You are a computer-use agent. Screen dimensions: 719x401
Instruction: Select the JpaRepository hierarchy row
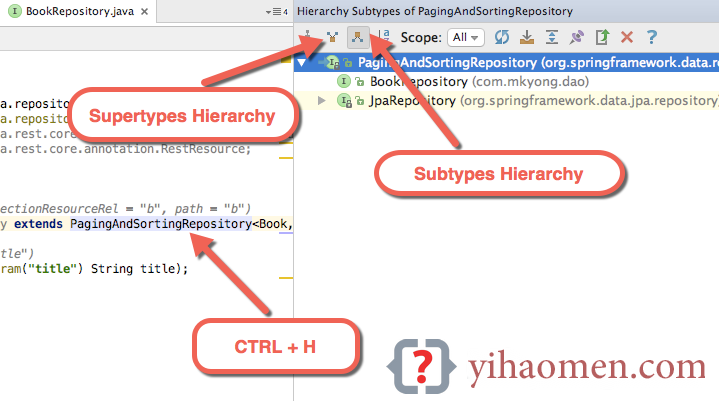tap(506, 100)
